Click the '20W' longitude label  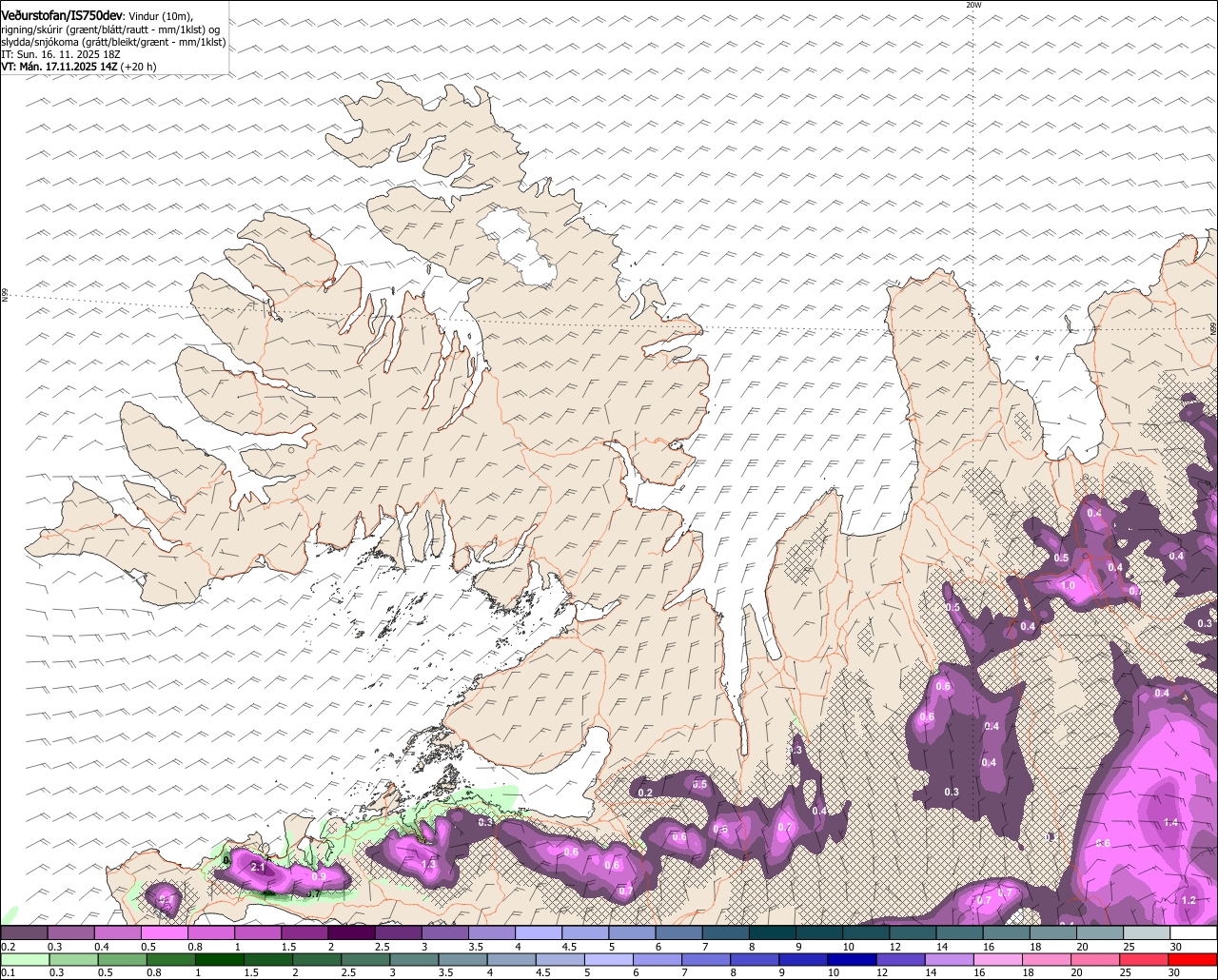click(972, 5)
